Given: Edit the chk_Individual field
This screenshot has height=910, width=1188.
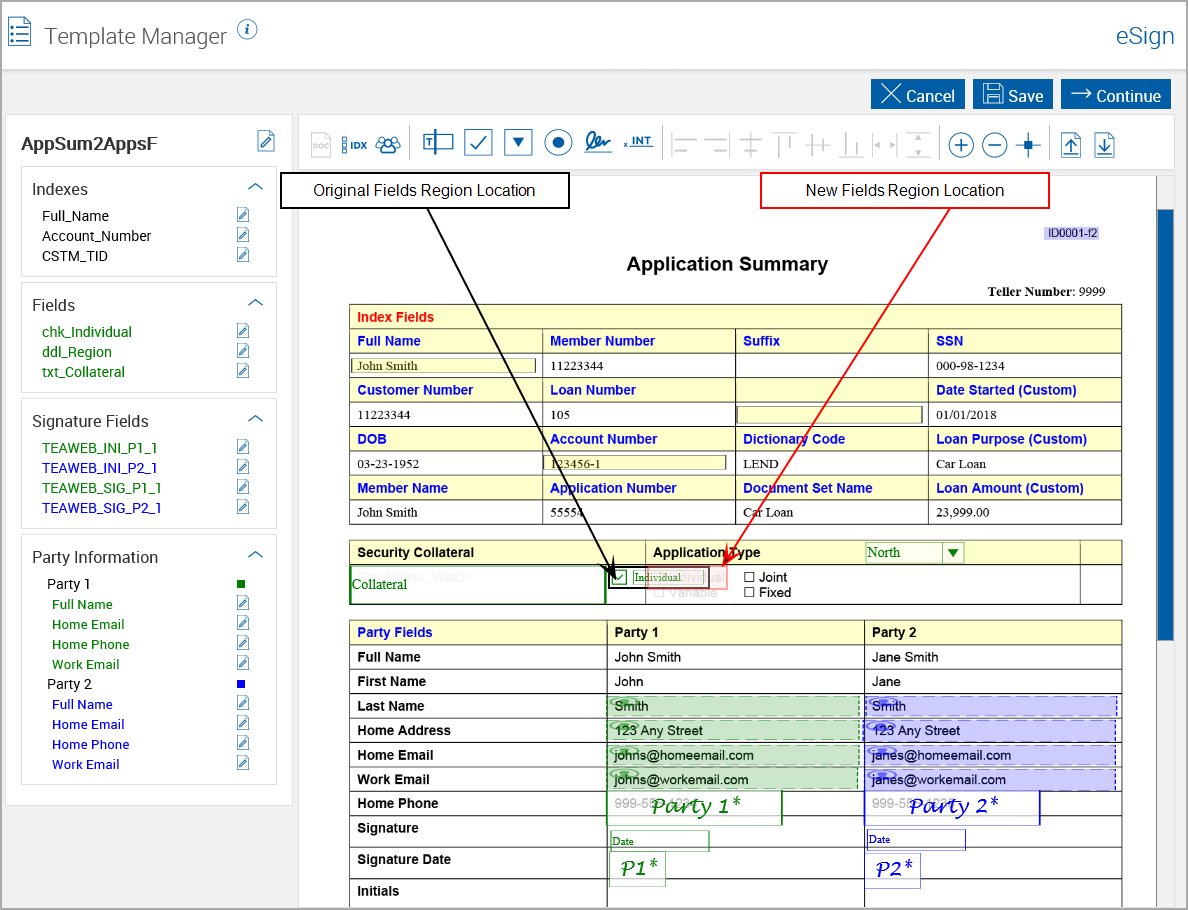Looking at the screenshot, I should [242, 331].
